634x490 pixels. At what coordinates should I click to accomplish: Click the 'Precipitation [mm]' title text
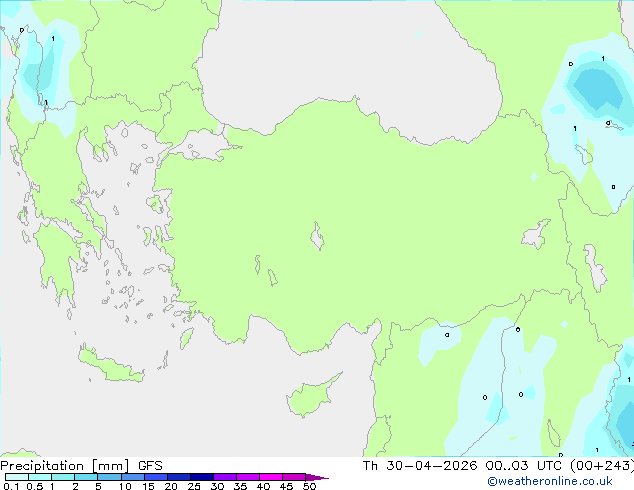[x=65, y=466]
